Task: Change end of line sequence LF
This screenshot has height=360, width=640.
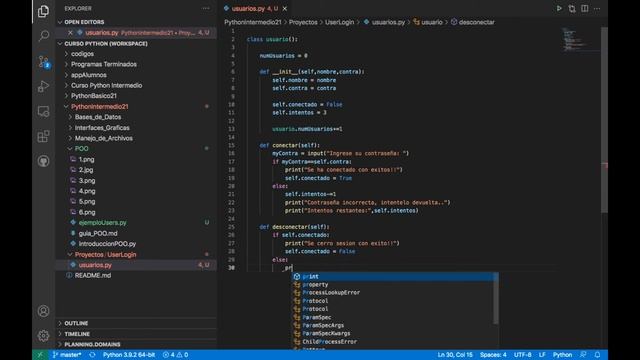Action: 542,355
